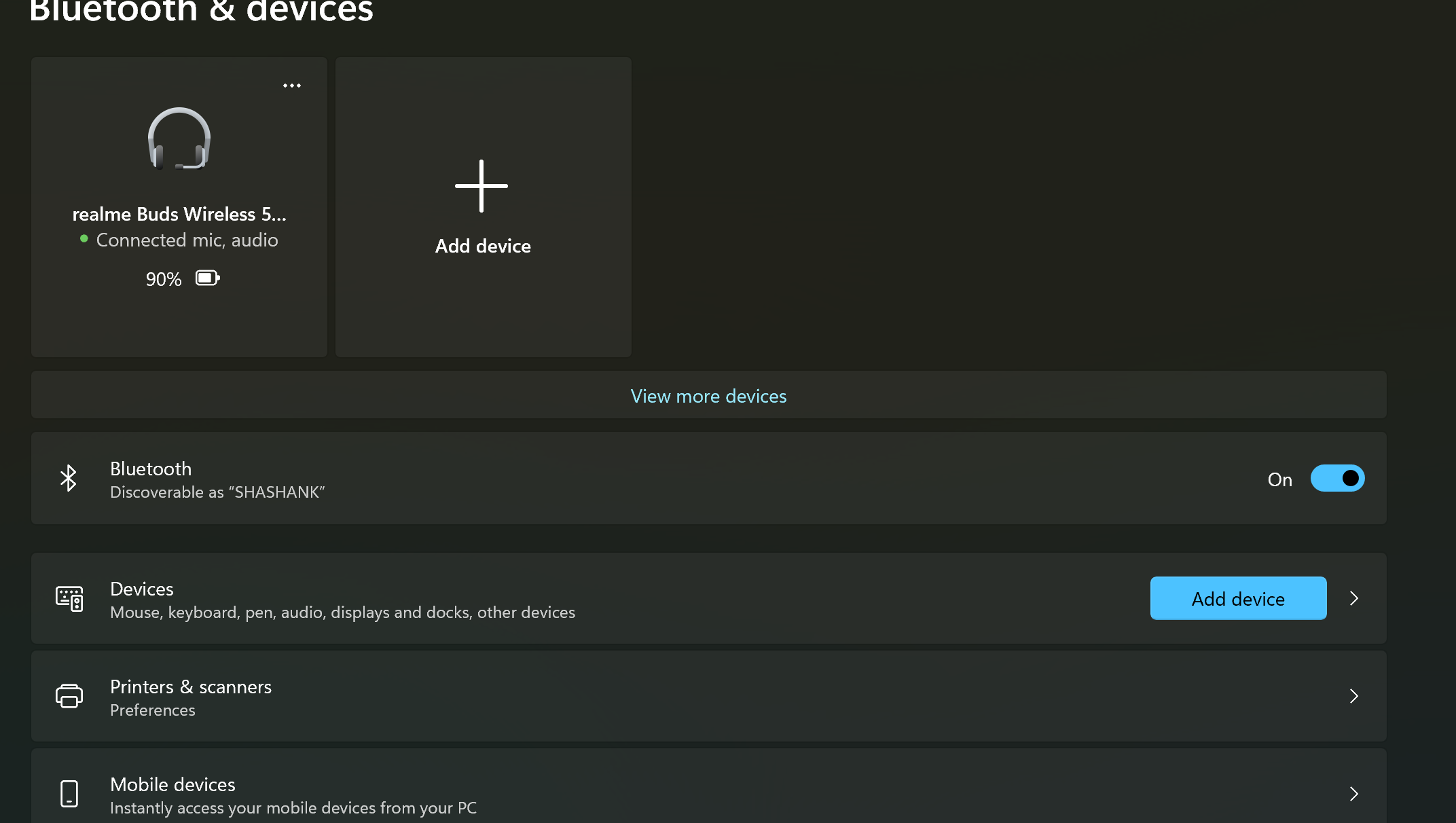Click the Bluetooth row title
Screen dimensions: 1456x823
(x=151, y=469)
